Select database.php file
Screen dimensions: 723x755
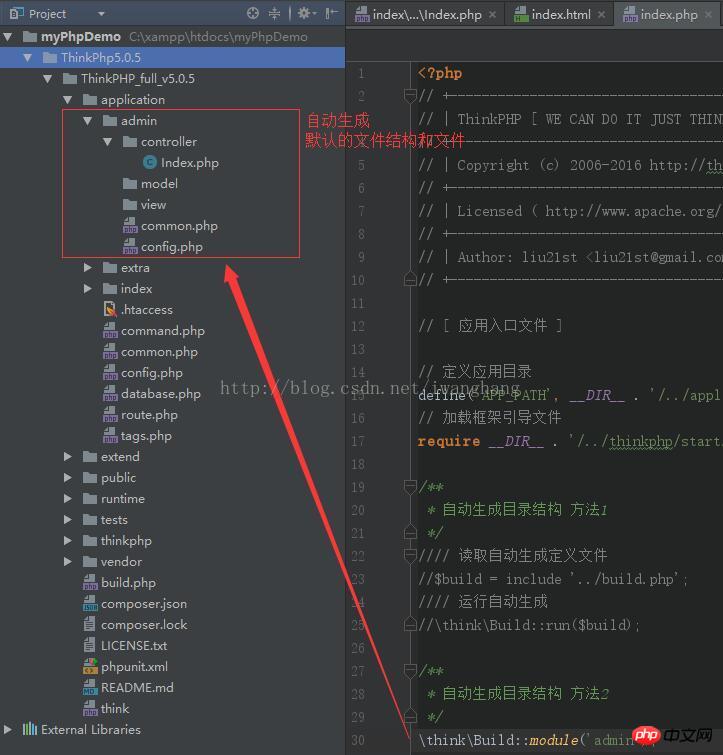pos(152,394)
